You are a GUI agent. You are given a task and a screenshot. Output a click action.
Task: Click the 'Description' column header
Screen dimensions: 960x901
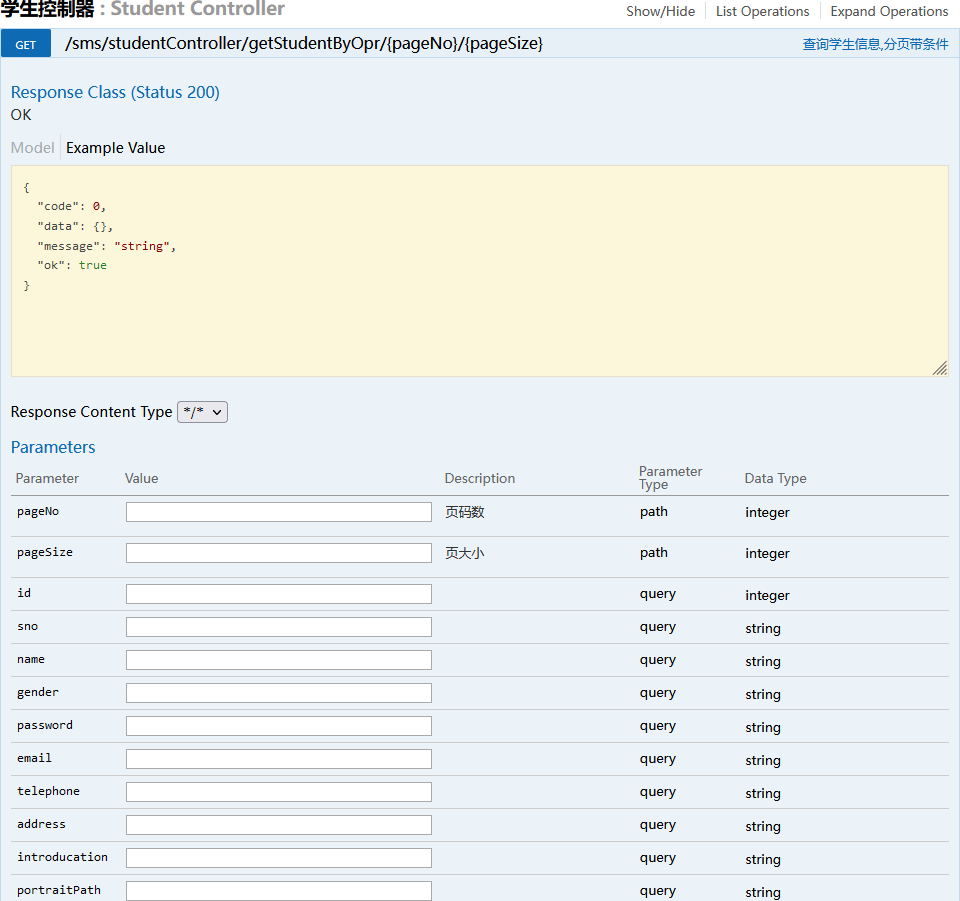479,479
